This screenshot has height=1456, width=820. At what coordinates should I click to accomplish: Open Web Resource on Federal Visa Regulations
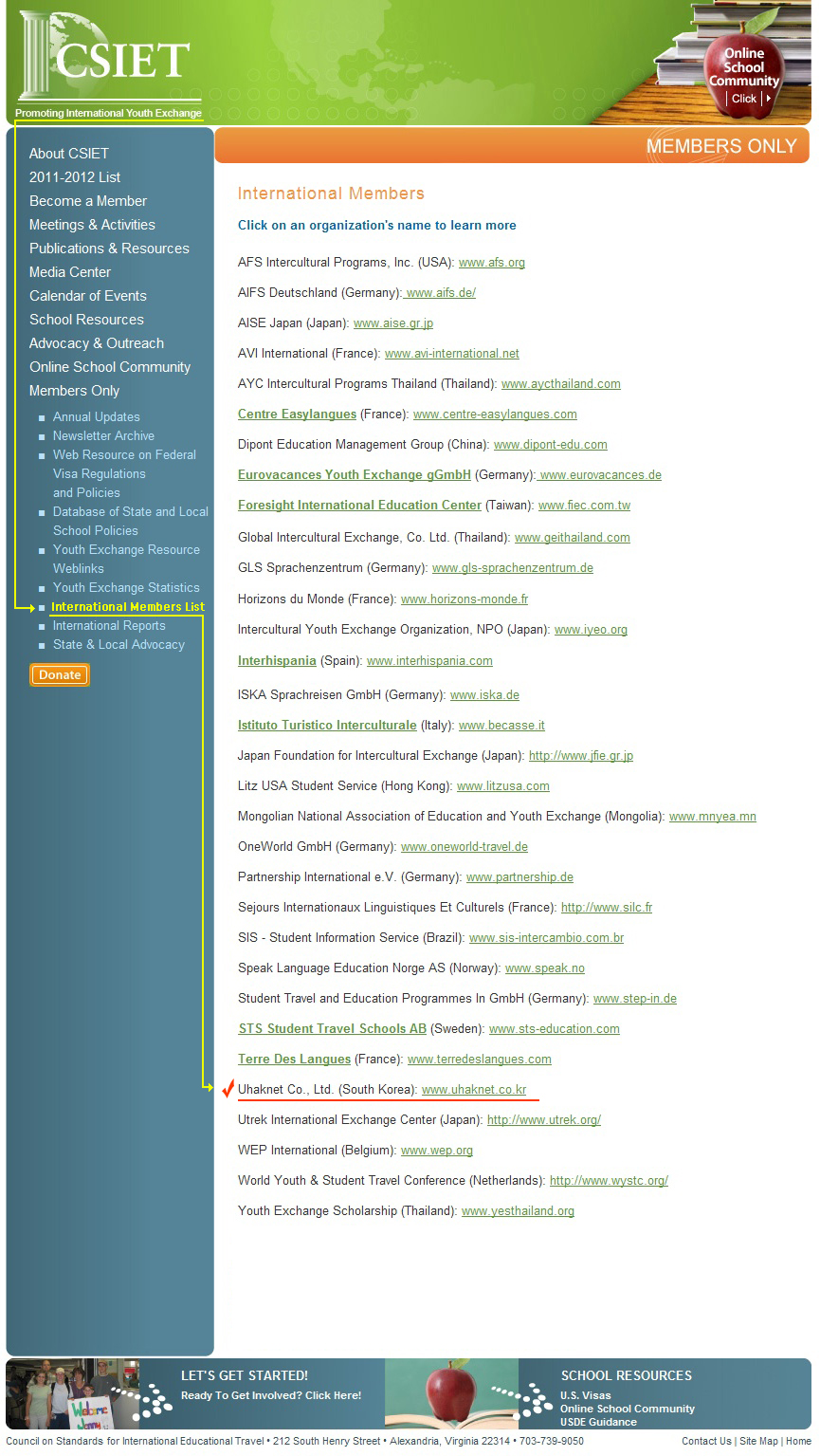[124, 473]
